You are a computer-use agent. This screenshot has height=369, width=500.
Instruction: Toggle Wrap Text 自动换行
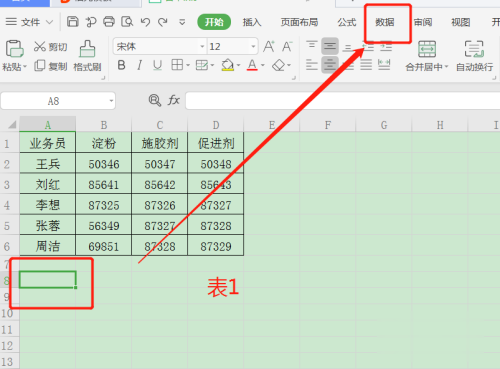click(474, 56)
